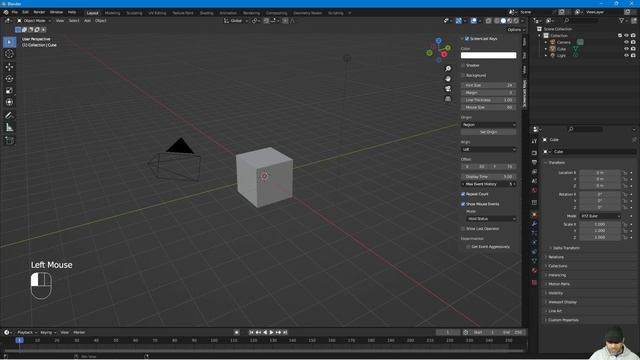Open the Render menu
The width and height of the screenshot is (640, 360).
[x=39, y=12]
